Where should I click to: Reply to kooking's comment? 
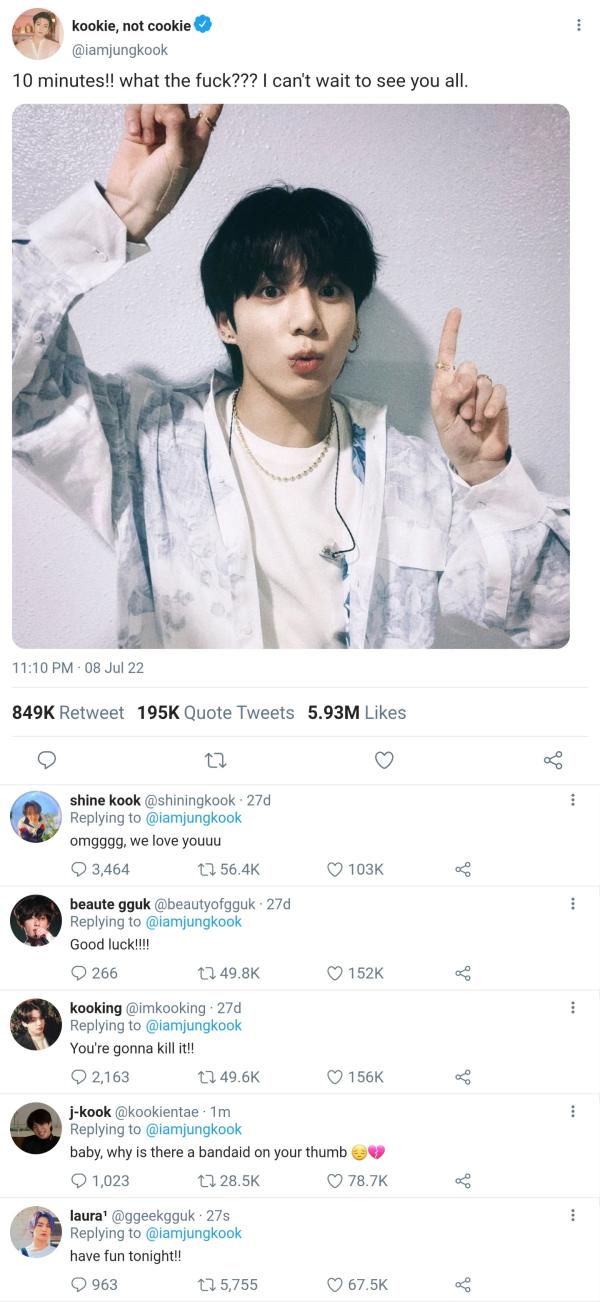coord(79,1077)
